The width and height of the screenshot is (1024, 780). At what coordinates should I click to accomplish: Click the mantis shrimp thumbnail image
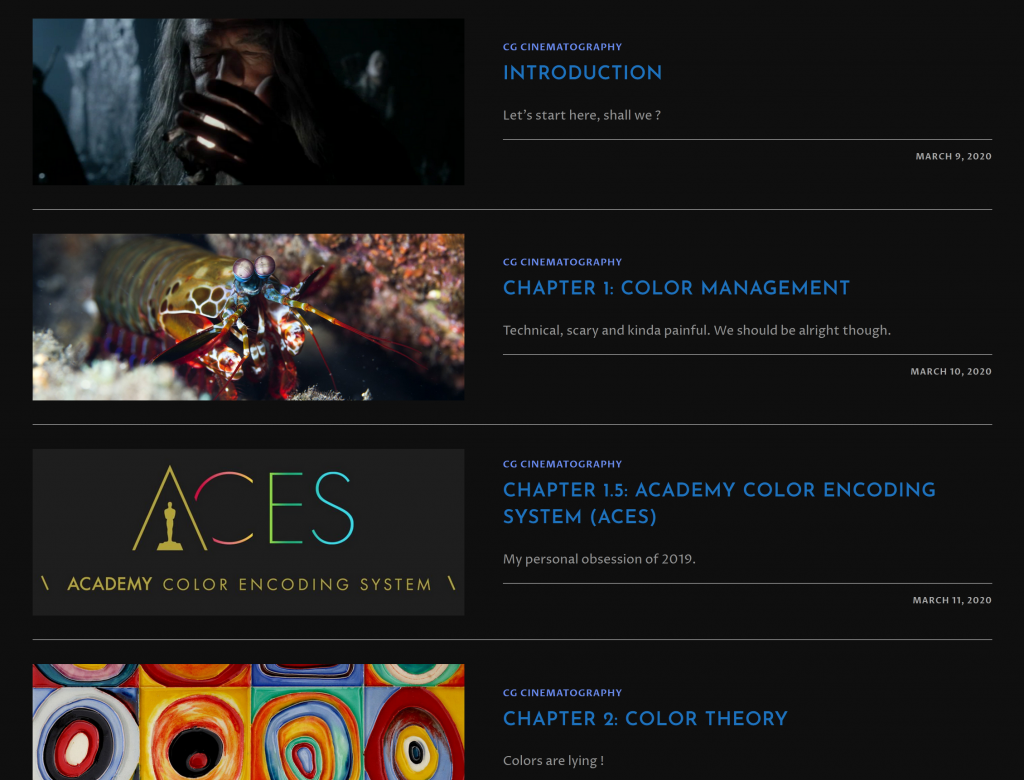coord(248,317)
